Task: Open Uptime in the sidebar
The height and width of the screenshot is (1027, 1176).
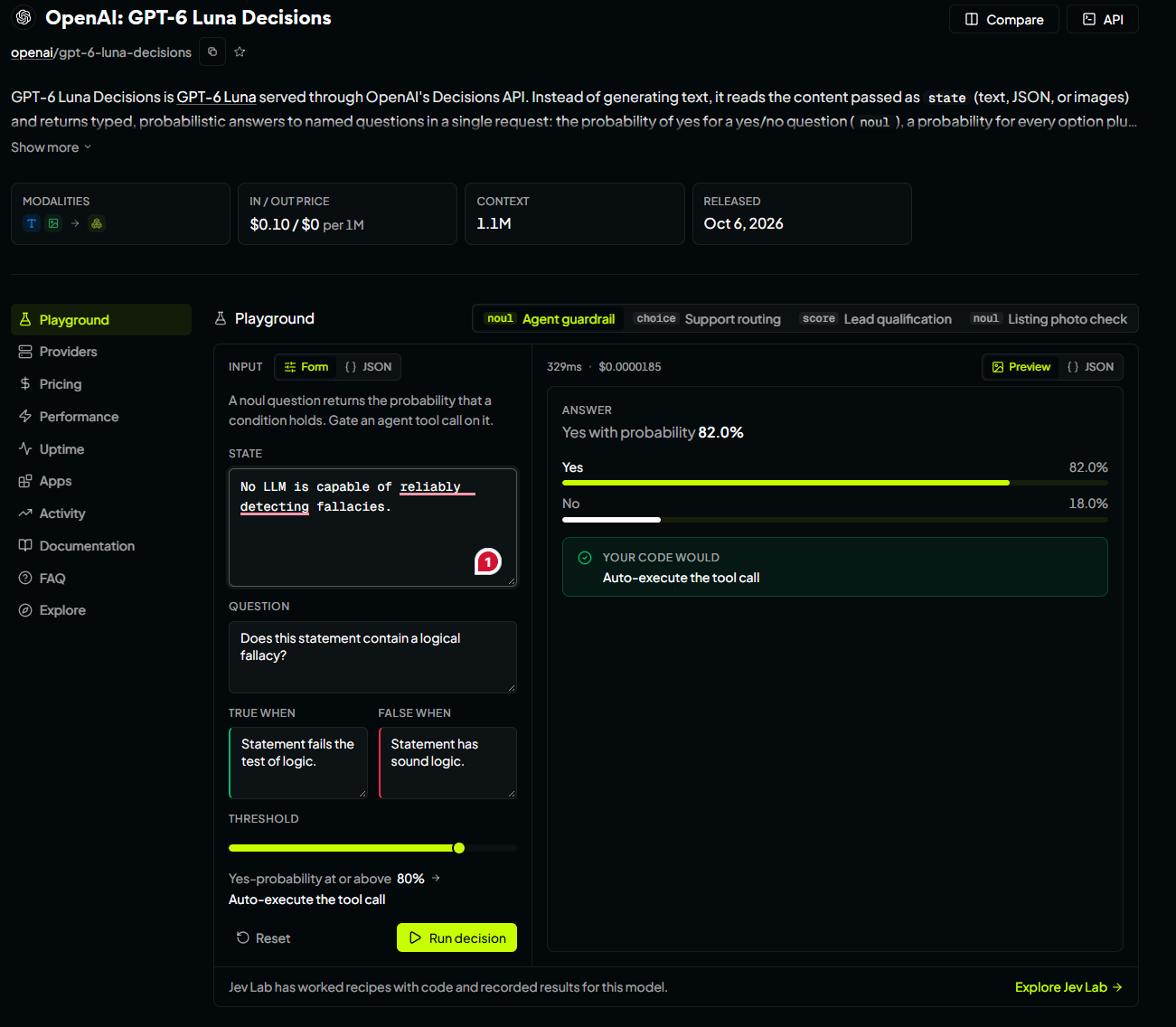Action: 101,449
